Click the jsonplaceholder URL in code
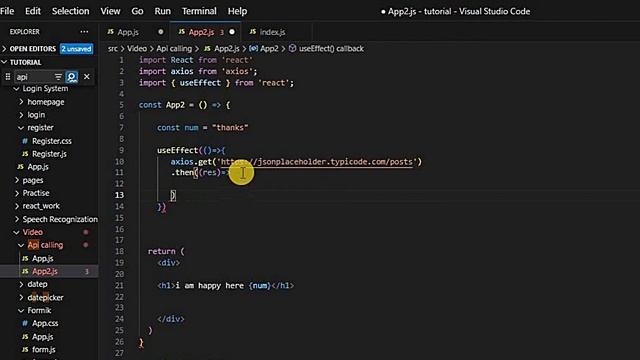This screenshot has height=360, width=640. [x=317, y=162]
